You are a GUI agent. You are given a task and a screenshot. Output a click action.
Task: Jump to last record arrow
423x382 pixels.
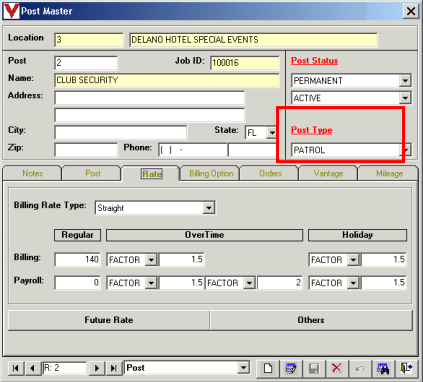(x=114, y=368)
